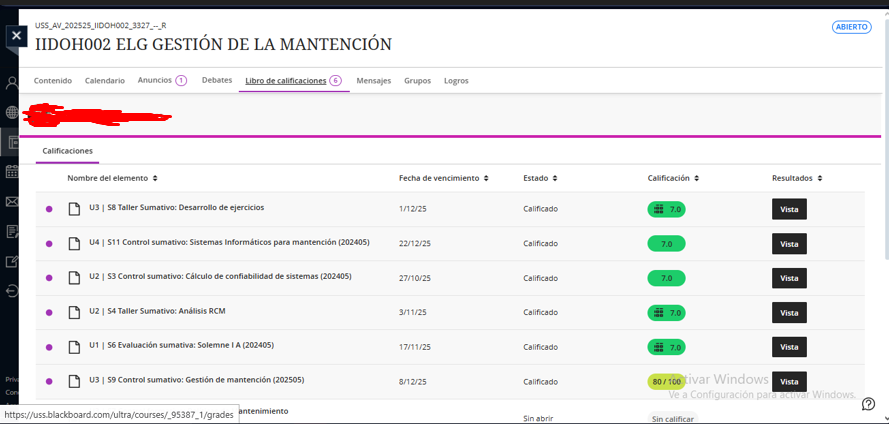The height and width of the screenshot is (424, 889).
Task: Open the messages envelope icon in the sidebar
Action: pyautogui.click(x=12, y=202)
